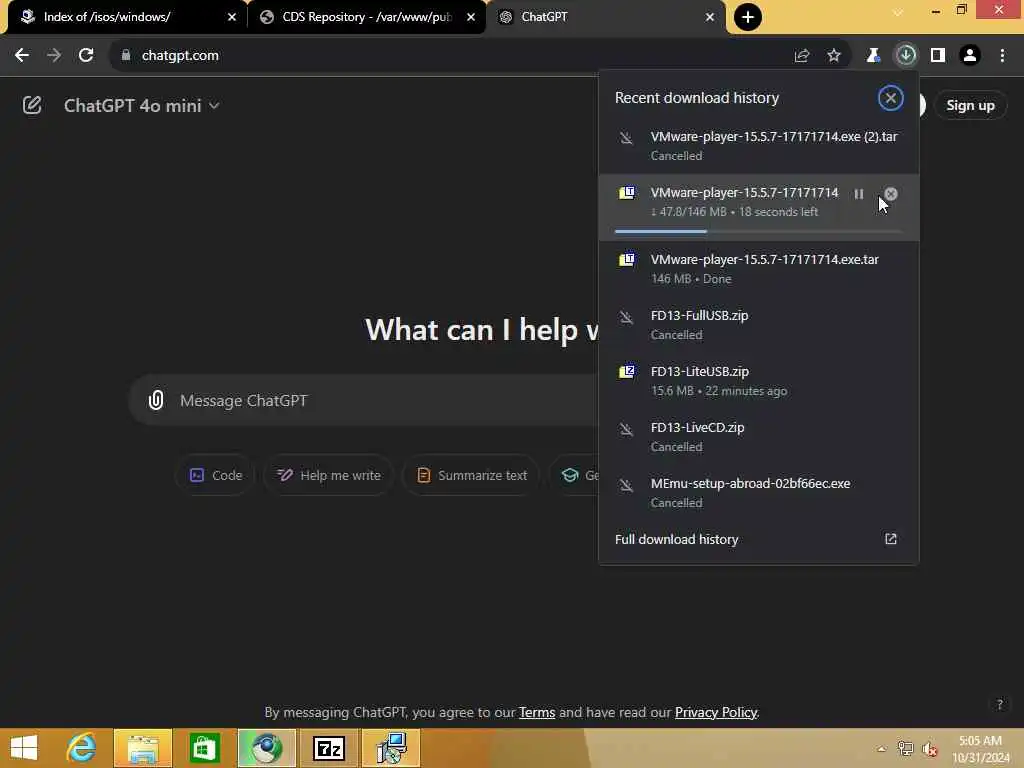
Task: Open File Explorer from the taskbar
Action: pyautogui.click(x=143, y=748)
